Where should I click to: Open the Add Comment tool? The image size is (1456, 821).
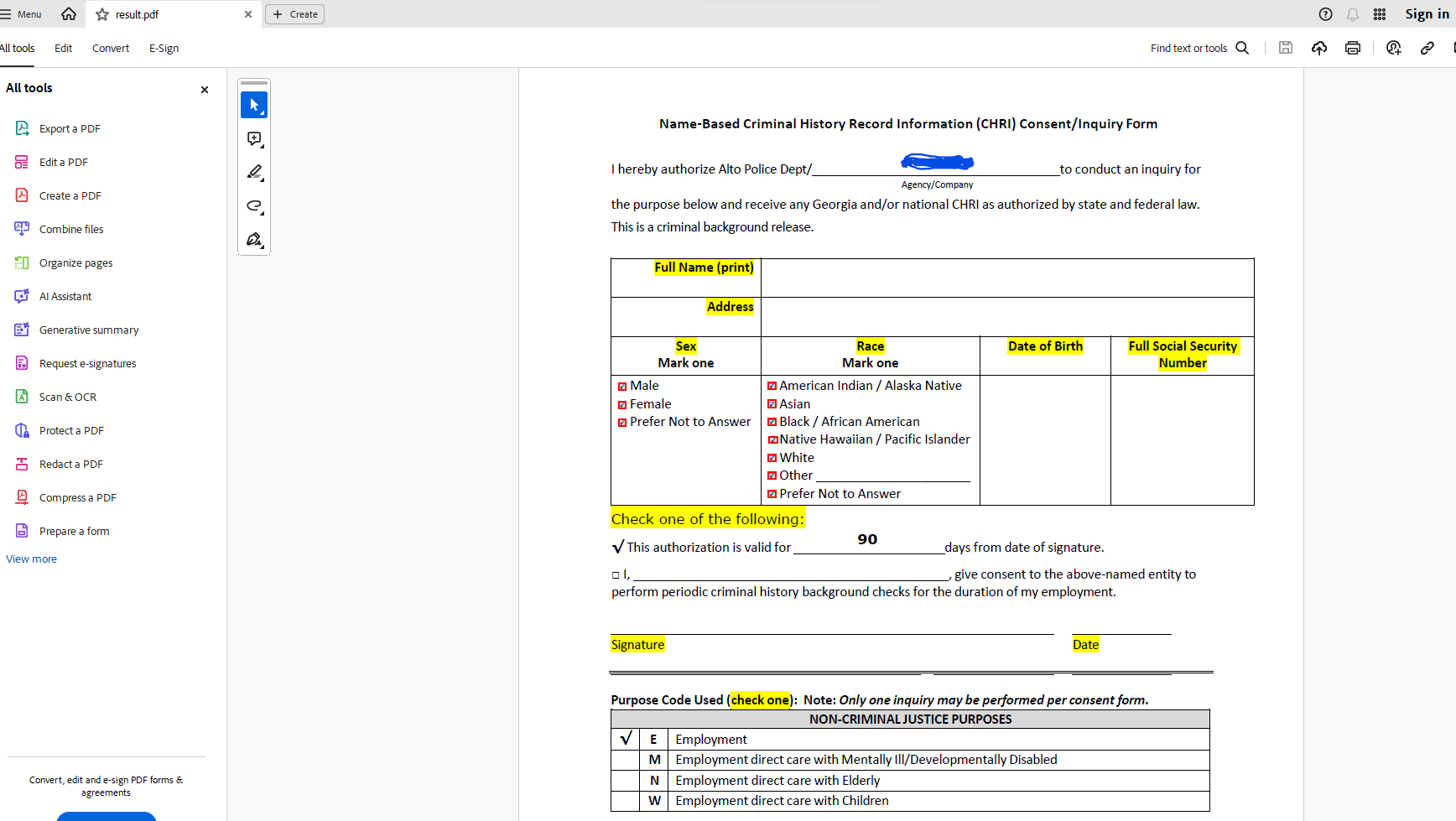(x=254, y=138)
